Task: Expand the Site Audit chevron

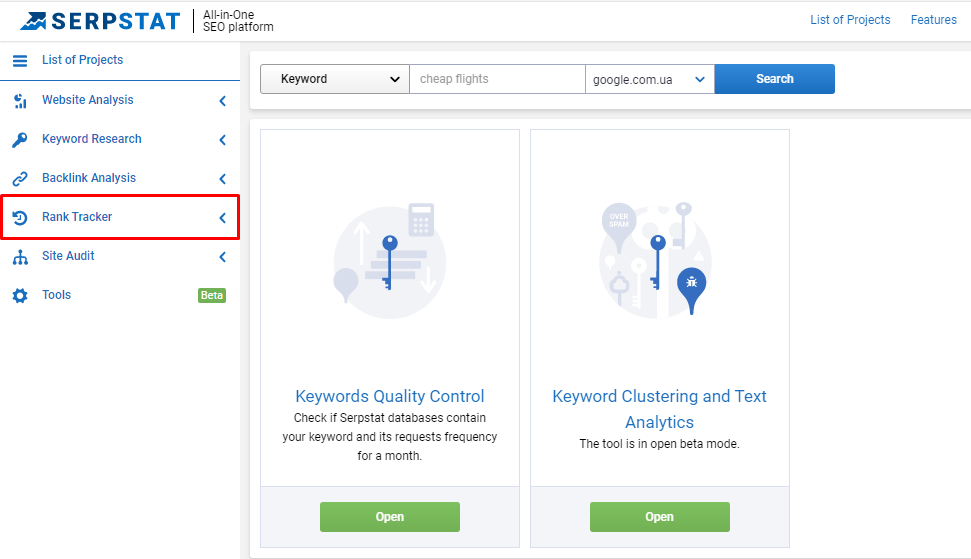Action: click(x=222, y=256)
